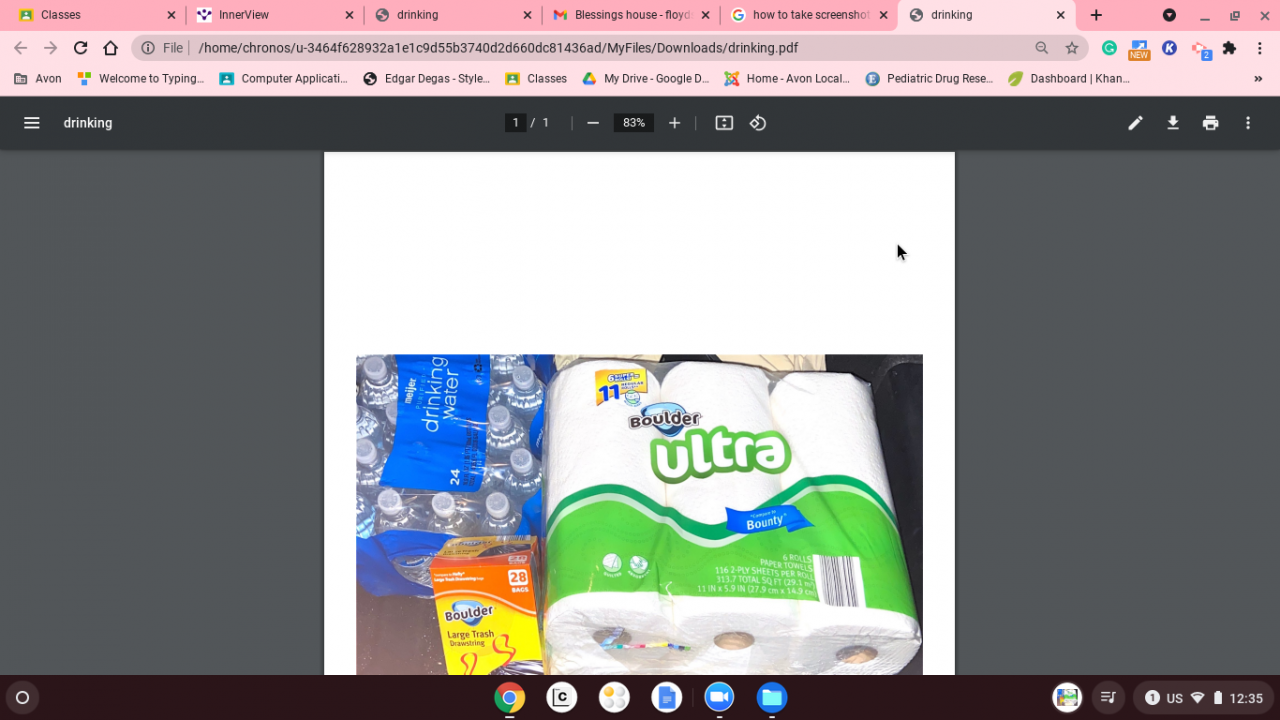Open the Welcome to Typing bookmark

(140, 79)
